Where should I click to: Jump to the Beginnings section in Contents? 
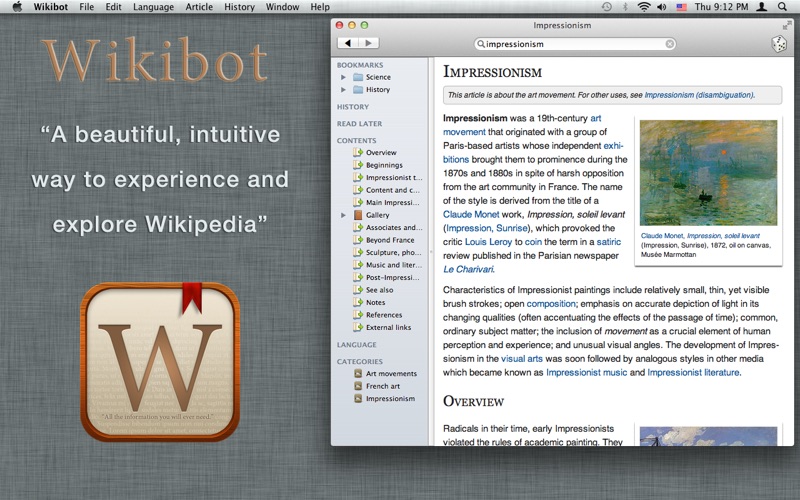pyautogui.click(x=384, y=165)
